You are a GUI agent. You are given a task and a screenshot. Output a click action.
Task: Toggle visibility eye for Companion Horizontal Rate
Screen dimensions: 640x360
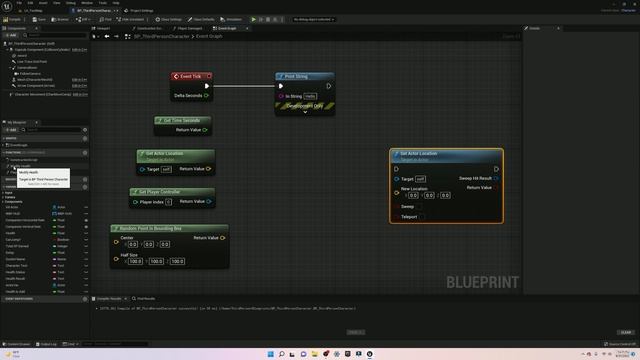[x=86, y=220]
